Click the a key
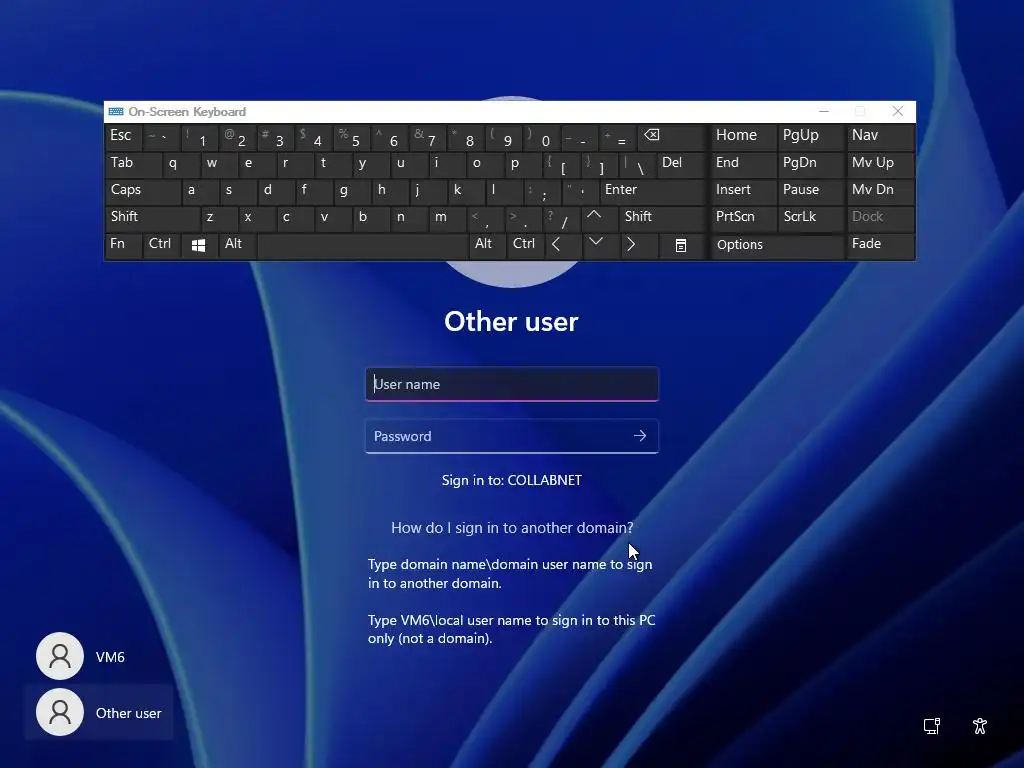The image size is (1024, 768). coord(200,190)
